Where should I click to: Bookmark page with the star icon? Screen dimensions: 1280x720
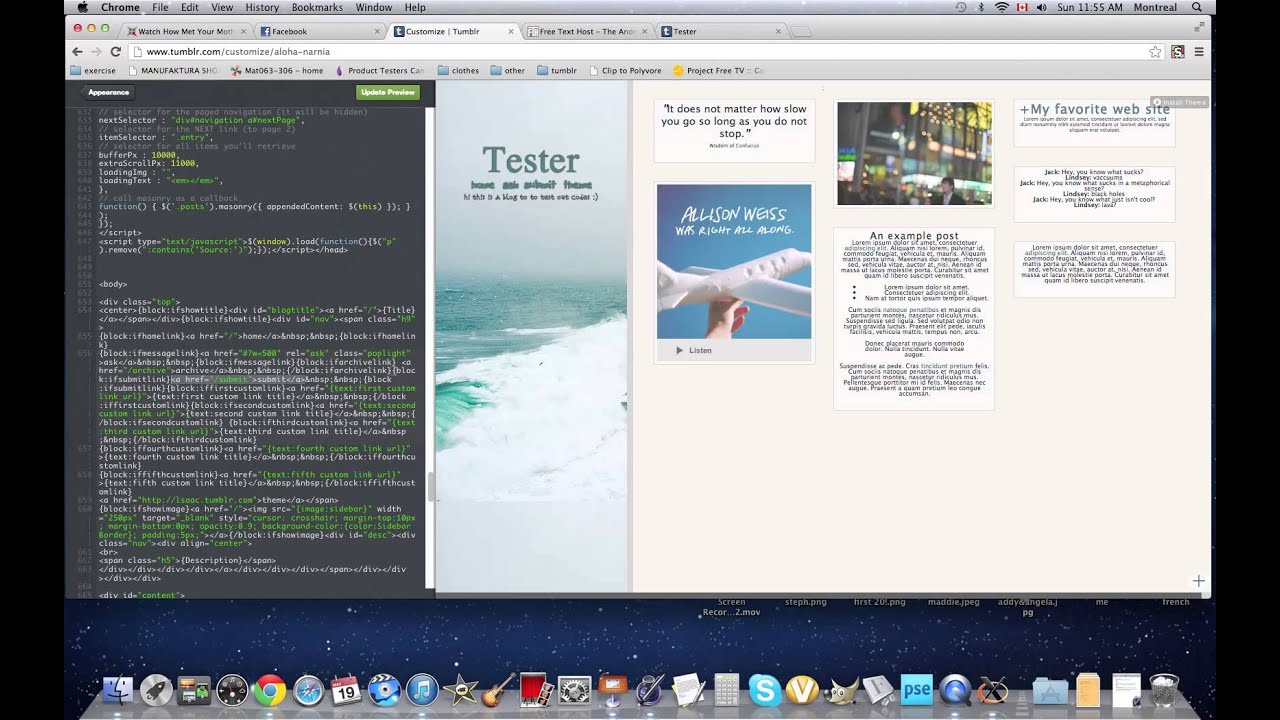(x=1155, y=51)
